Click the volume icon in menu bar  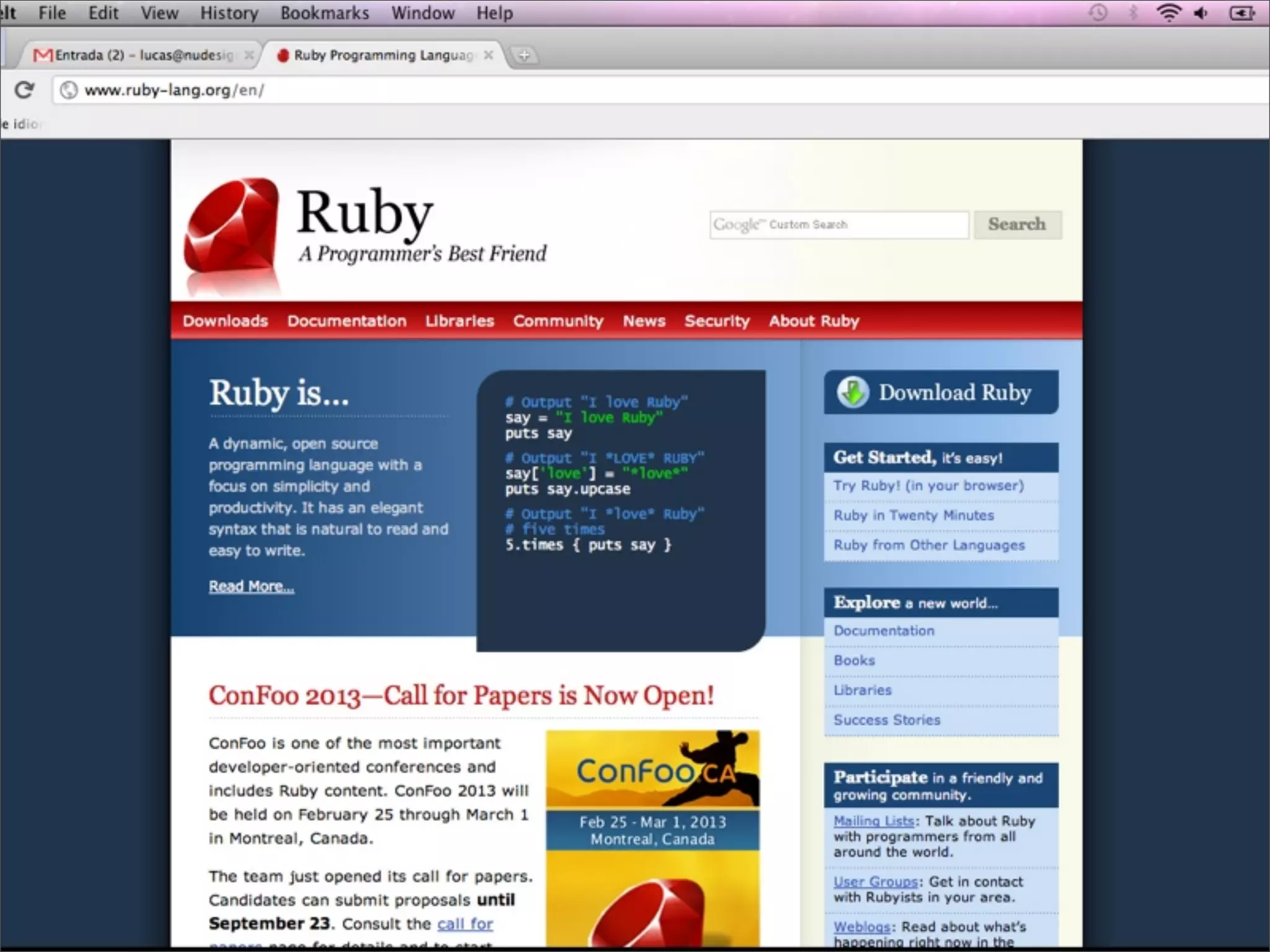point(1201,13)
